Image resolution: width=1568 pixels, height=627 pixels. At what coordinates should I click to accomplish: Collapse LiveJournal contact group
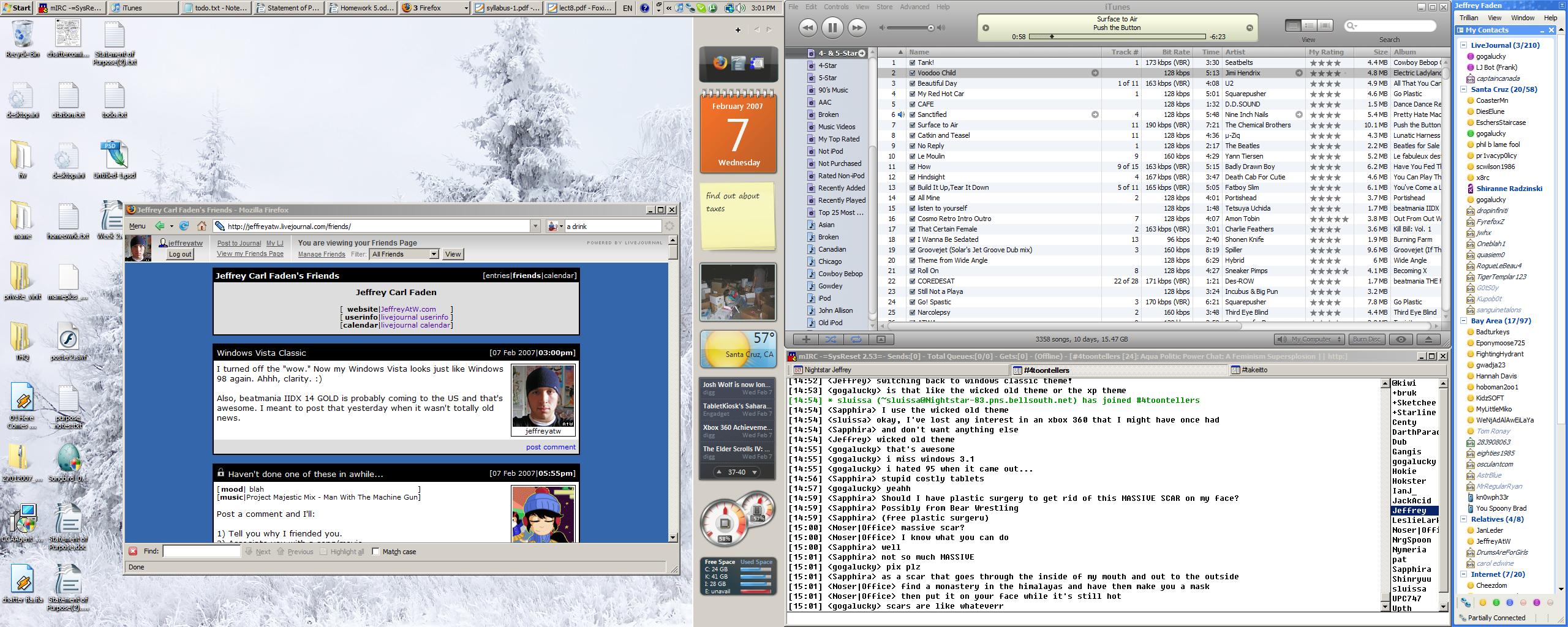pyautogui.click(x=1464, y=45)
